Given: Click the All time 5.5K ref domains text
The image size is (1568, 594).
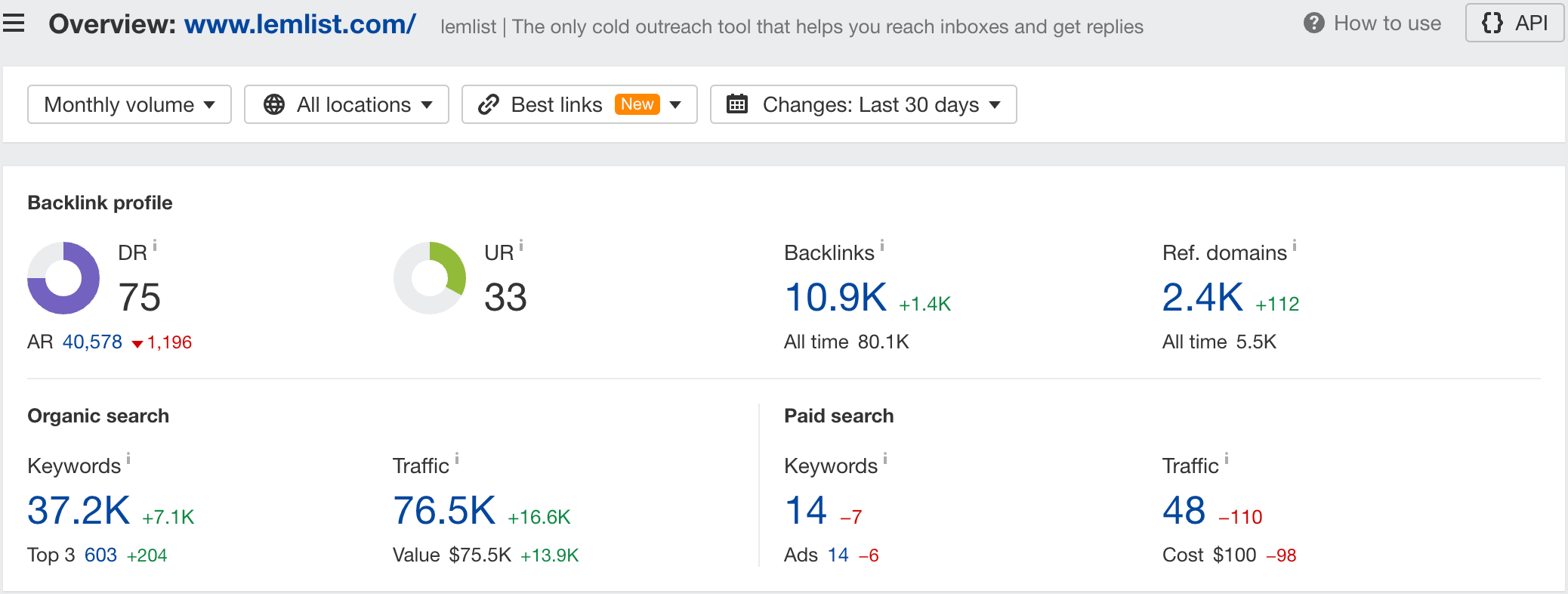Looking at the screenshot, I should 1219,342.
